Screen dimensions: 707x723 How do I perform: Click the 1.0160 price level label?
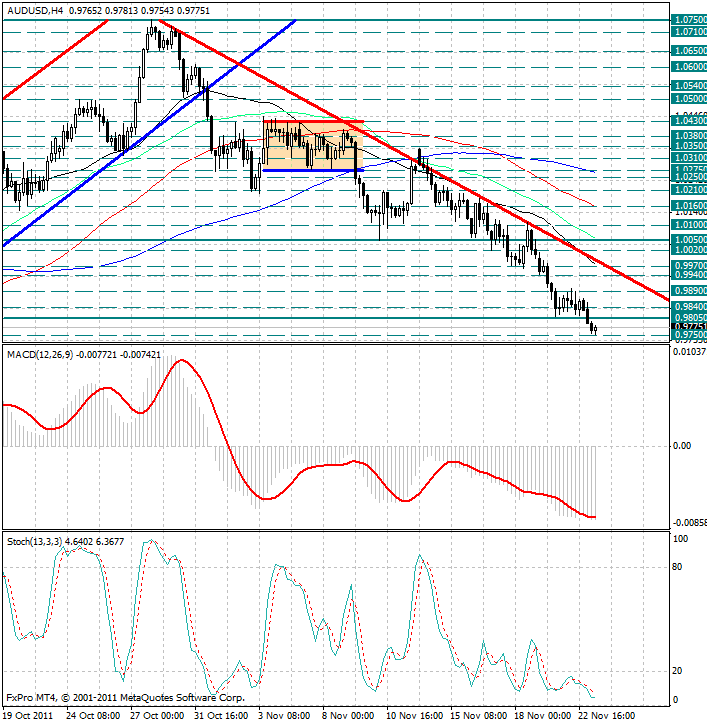(x=689, y=206)
